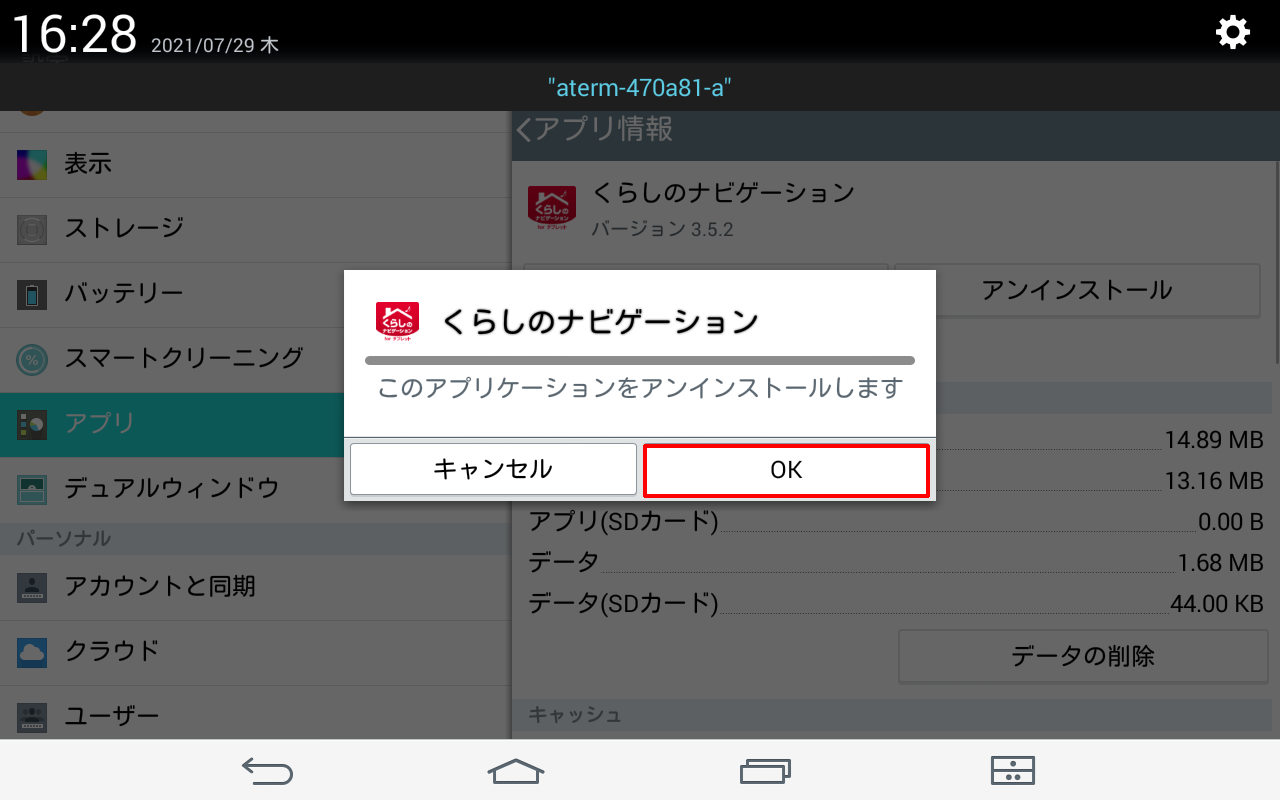Screen dimensions: 1280x800
Task: Click the クラウド cloud icon
Action: tap(32, 653)
